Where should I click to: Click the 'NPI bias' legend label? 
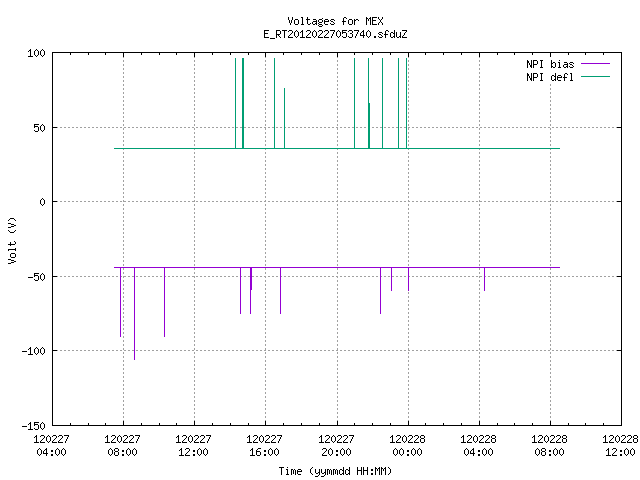coord(550,64)
